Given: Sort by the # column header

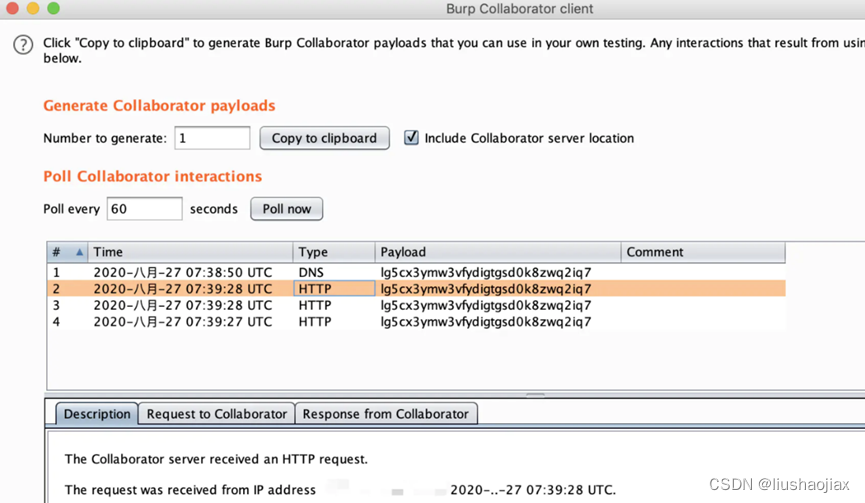Looking at the screenshot, I should [x=67, y=252].
